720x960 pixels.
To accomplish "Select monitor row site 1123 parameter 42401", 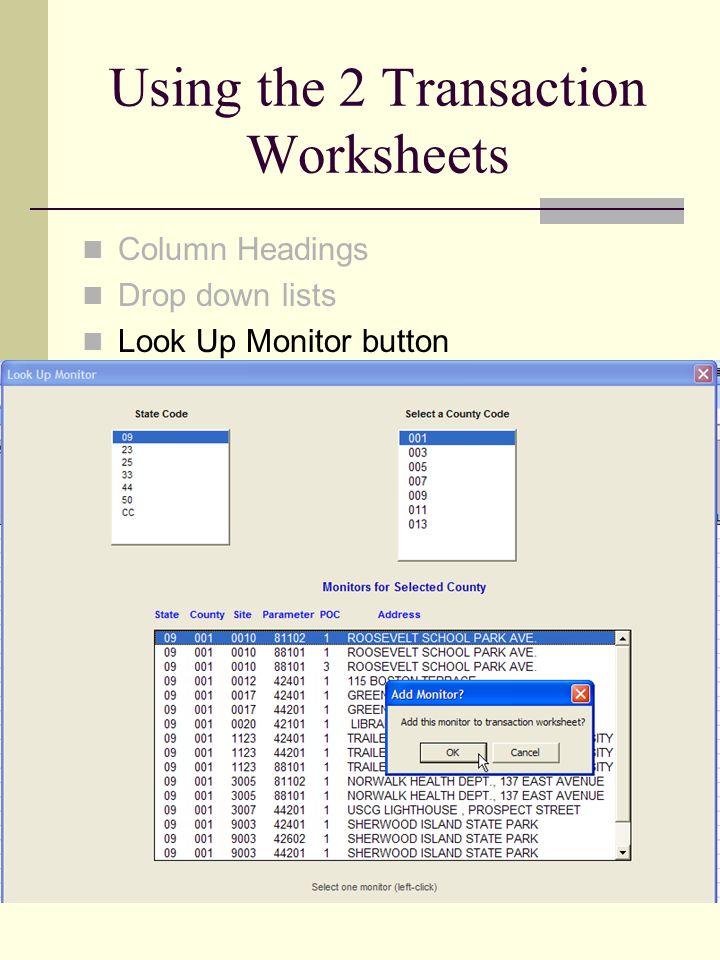I will pos(269,738).
